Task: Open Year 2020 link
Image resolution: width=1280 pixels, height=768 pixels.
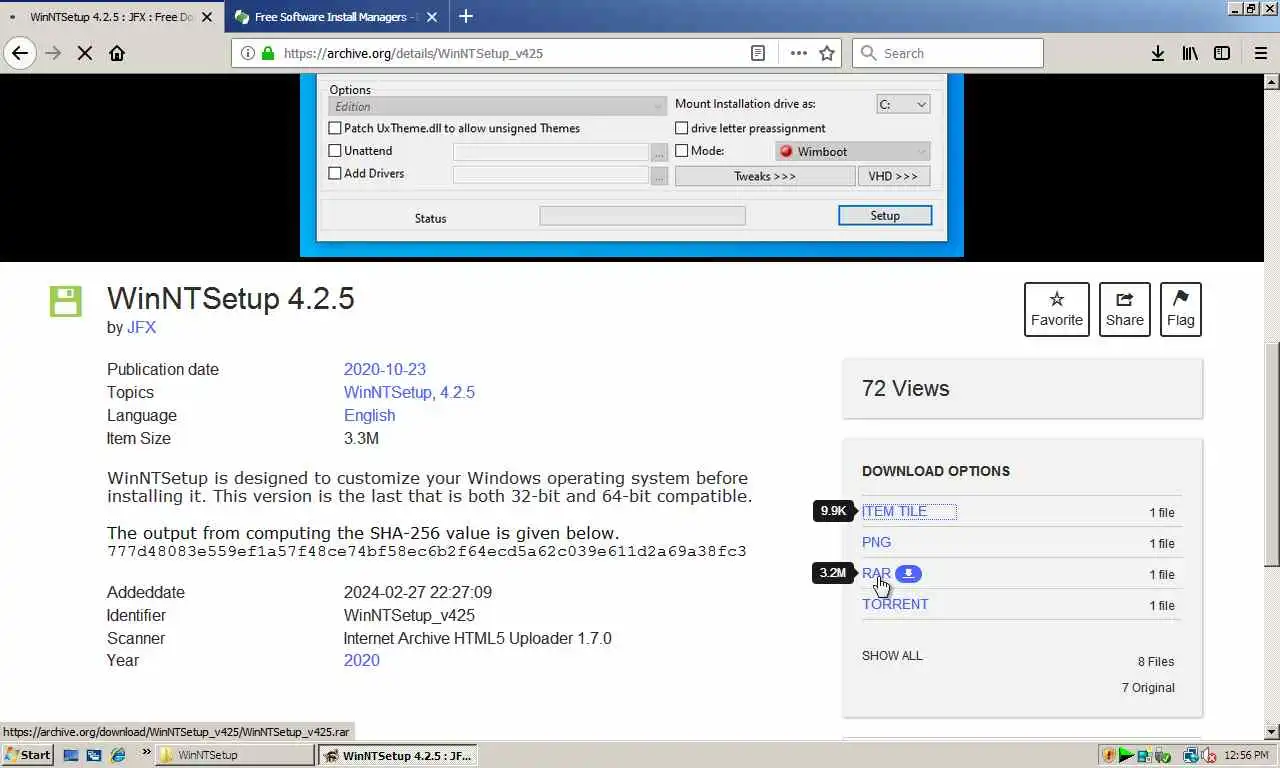Action: (x=361, y=660)
